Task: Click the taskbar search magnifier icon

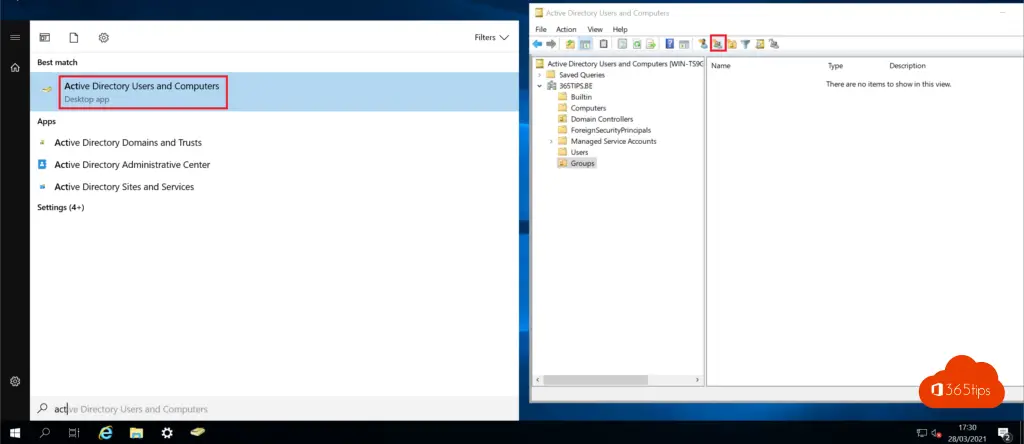Action: (x=45, y=432)
